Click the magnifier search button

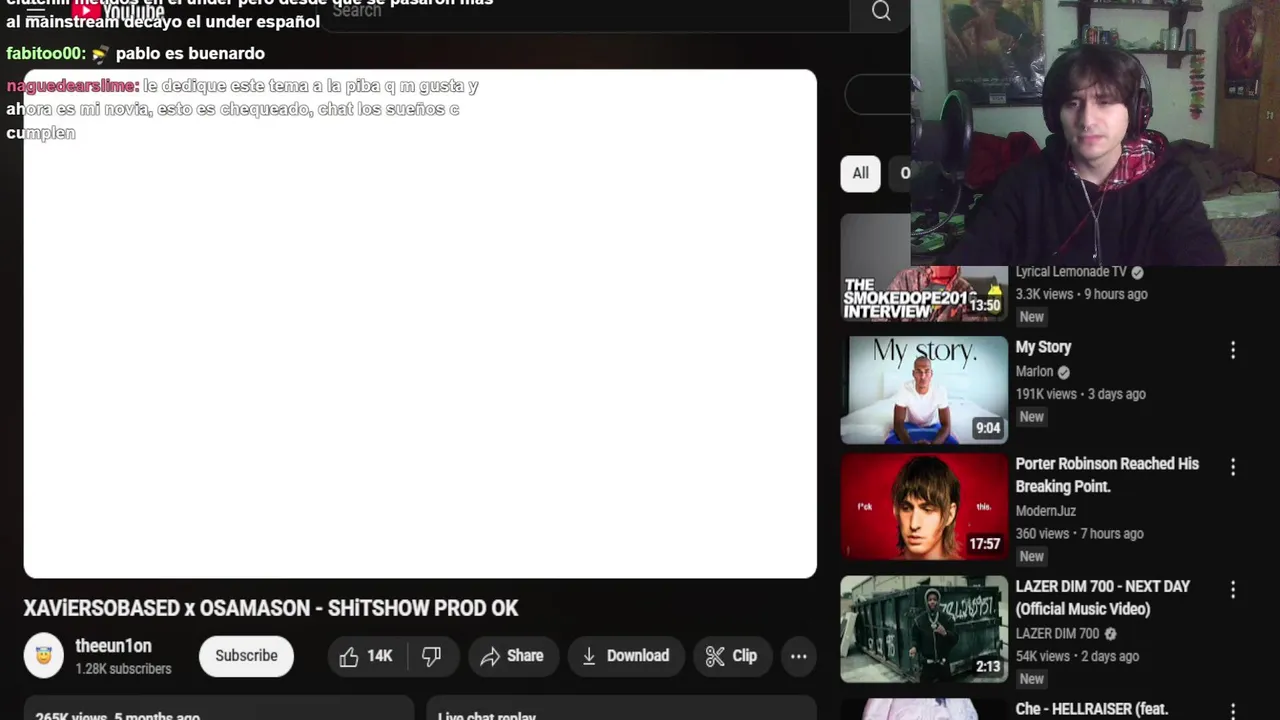tap(881, 11)
